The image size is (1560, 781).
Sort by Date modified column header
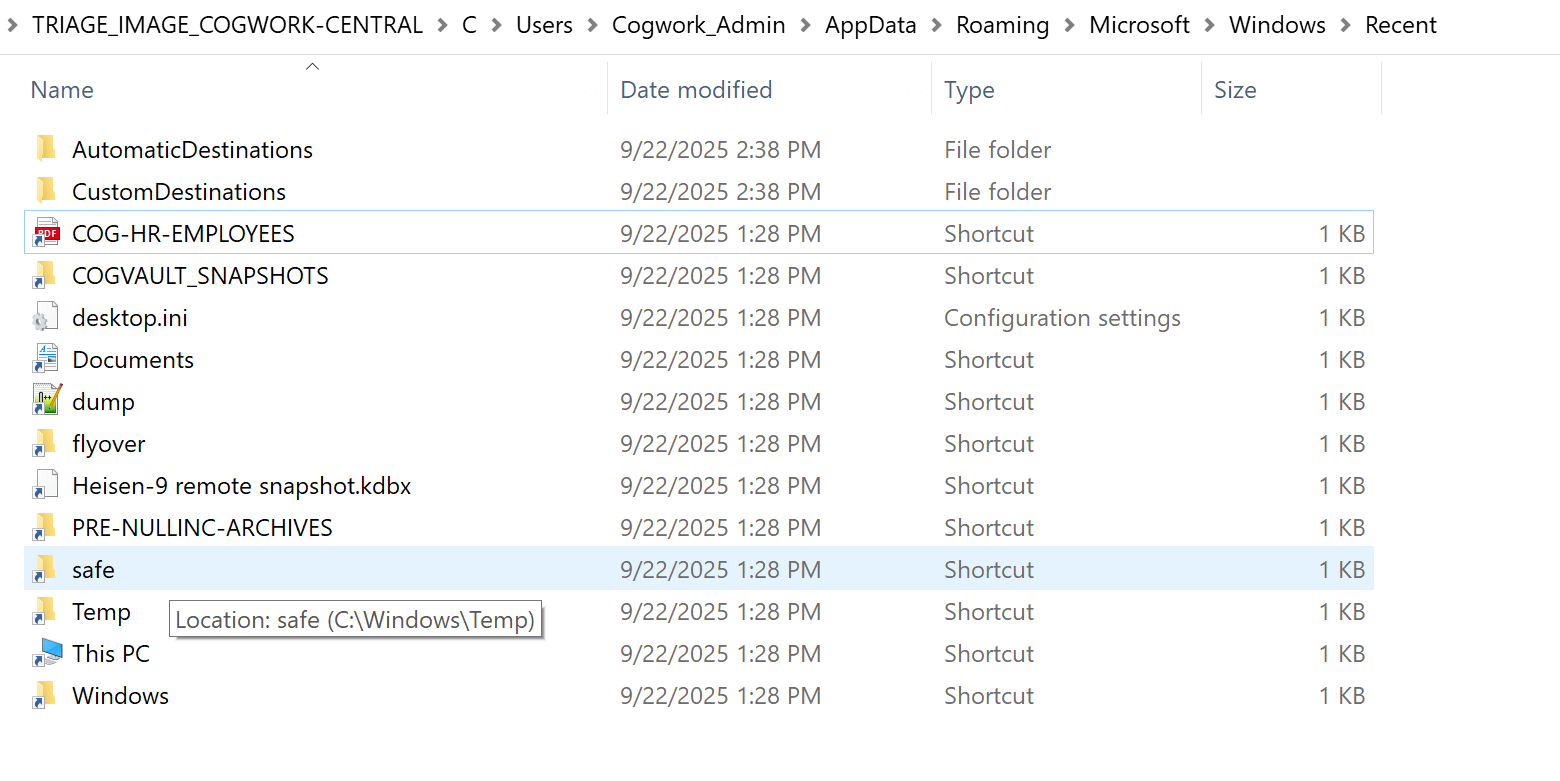click(696, 90)
